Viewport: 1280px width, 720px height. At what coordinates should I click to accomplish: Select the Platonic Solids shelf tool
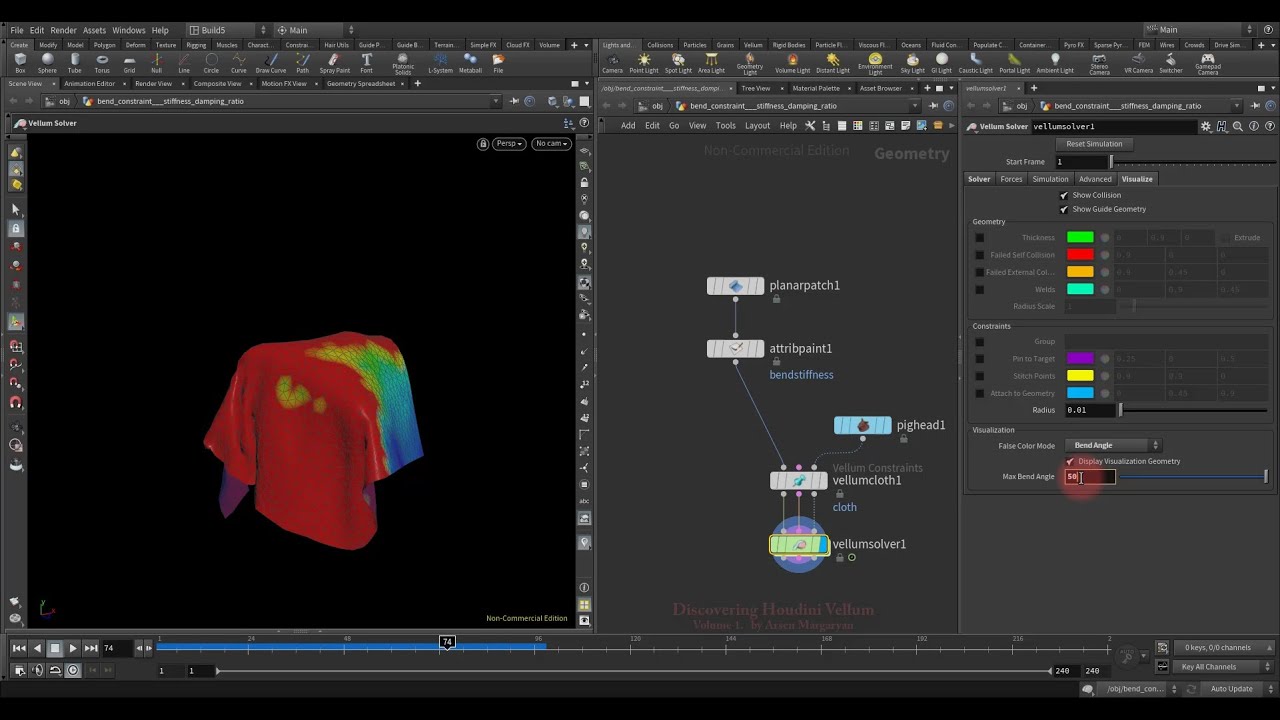403,64
